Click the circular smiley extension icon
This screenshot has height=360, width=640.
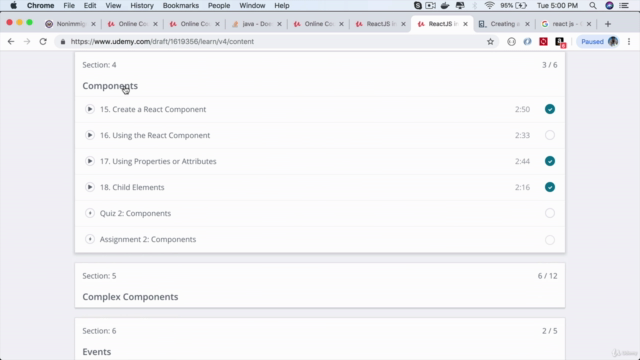[511, 42]
